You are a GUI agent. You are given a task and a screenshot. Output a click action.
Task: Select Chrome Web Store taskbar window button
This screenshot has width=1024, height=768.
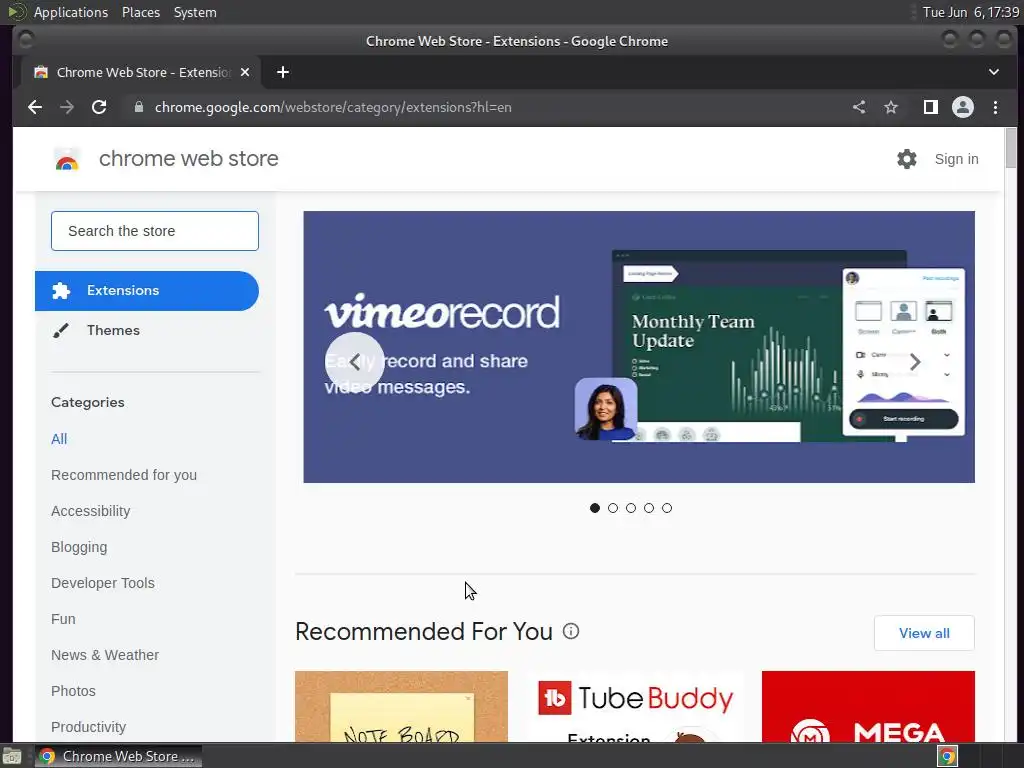tap(118, 756)
